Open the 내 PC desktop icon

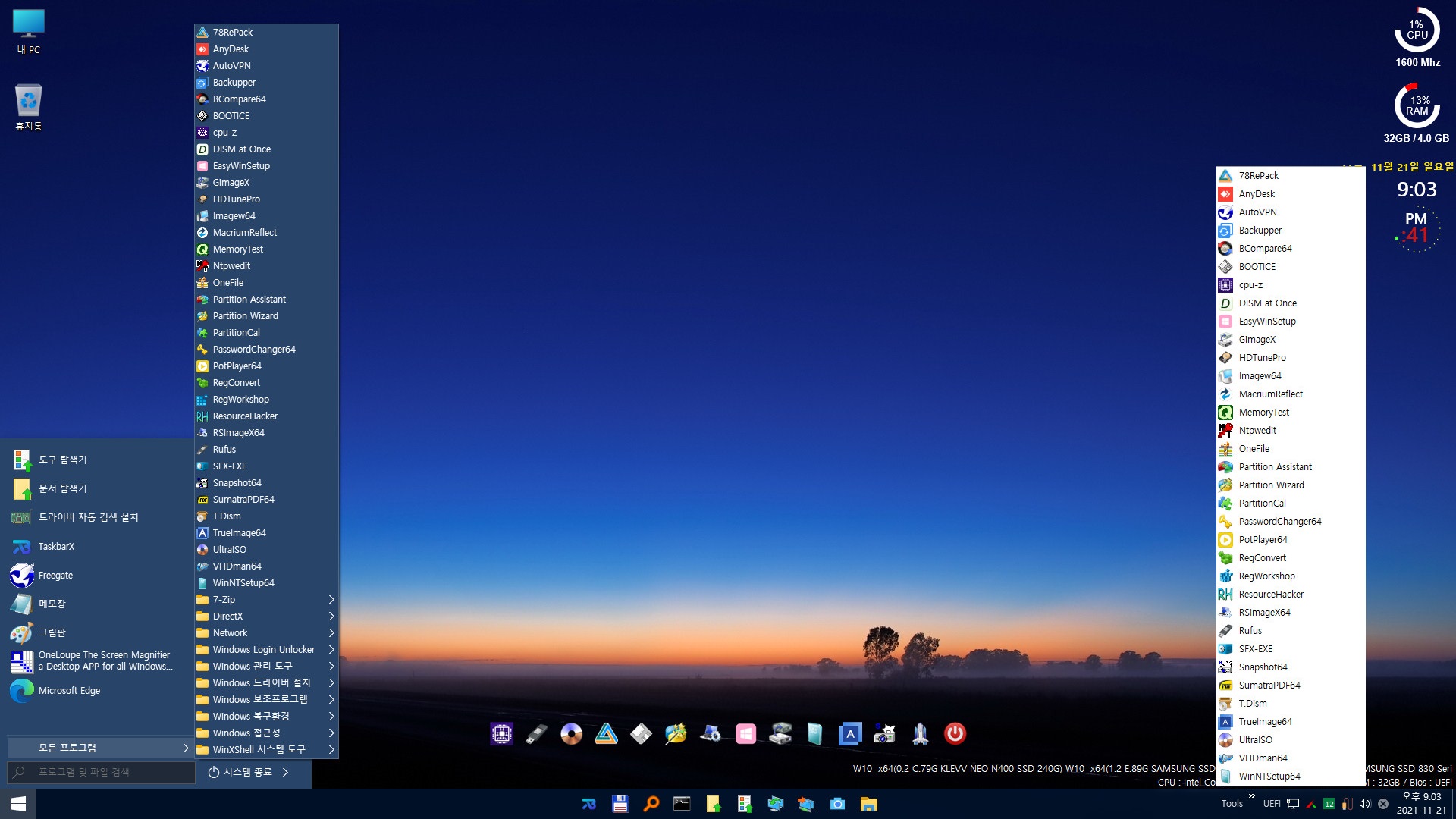tap(29, 32)
